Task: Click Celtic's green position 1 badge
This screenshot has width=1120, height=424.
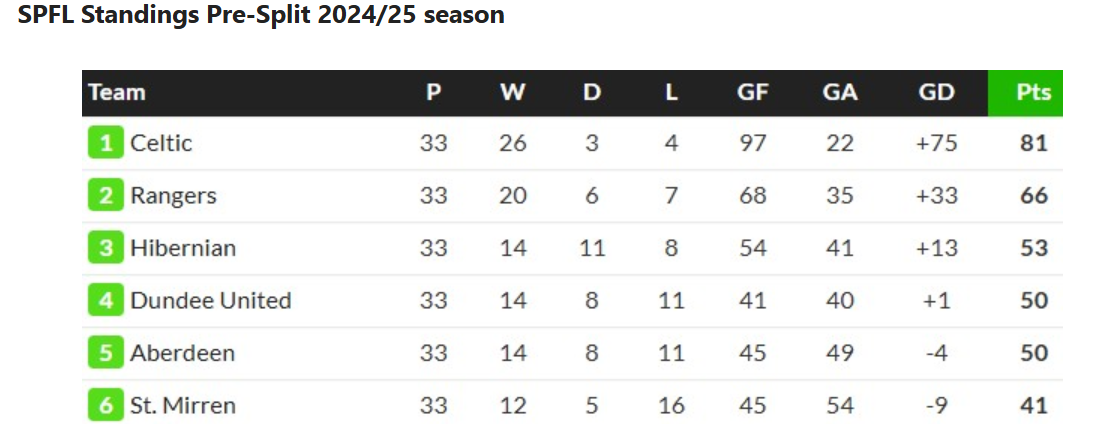Action: click(105, 143)
